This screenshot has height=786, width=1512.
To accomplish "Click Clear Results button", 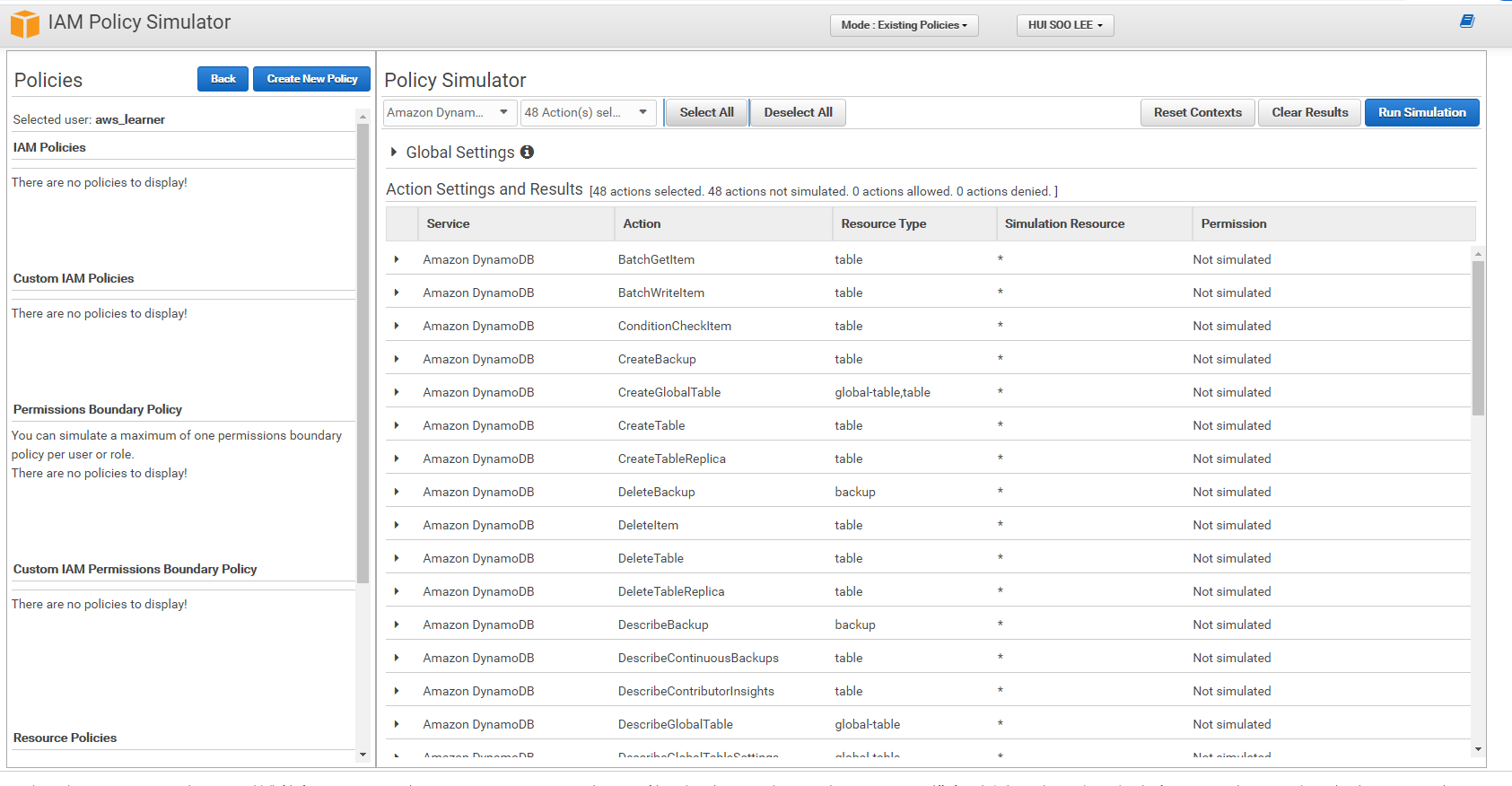I will point(1309,112).
